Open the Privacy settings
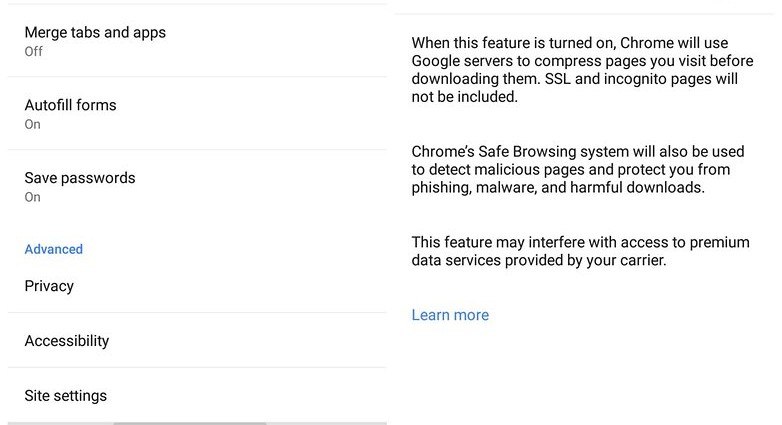Image resolution: width=782 pixels, height=425 pixels. (x=49, y=286)
